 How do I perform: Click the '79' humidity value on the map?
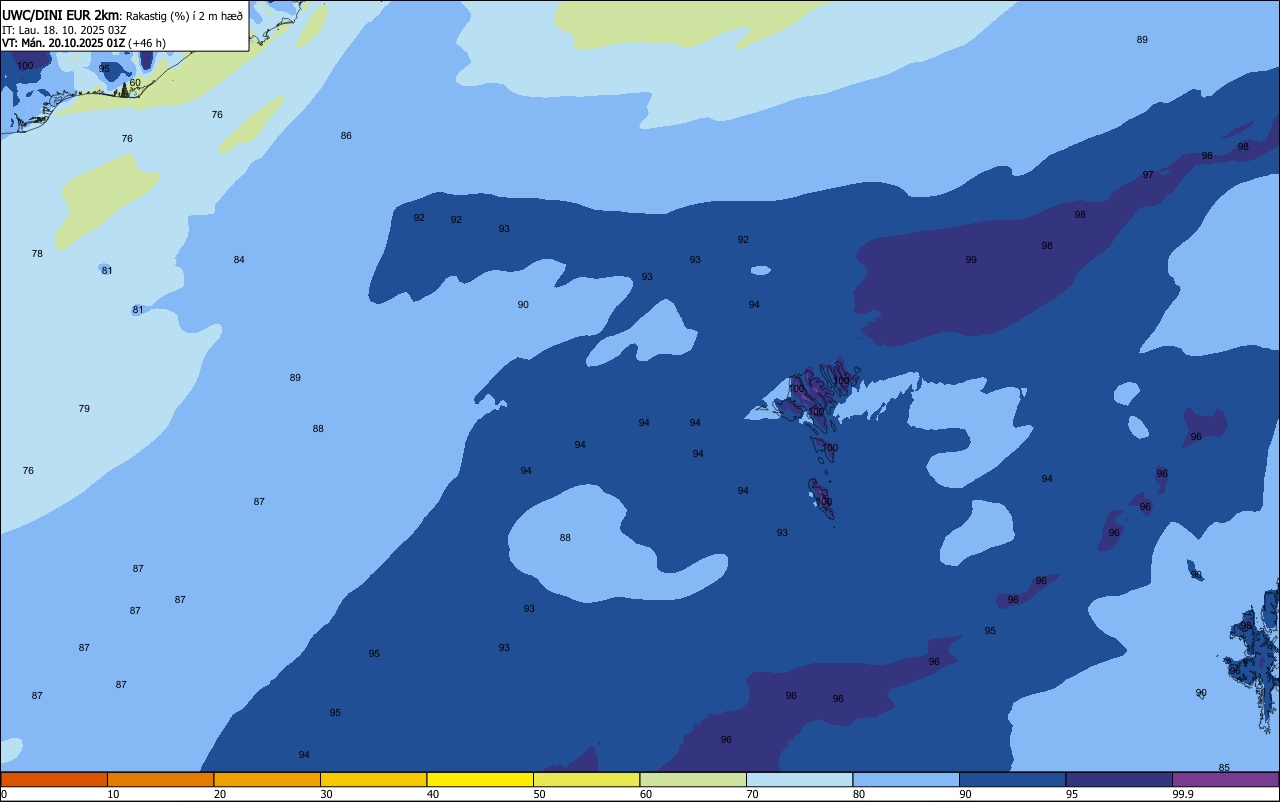84,409
